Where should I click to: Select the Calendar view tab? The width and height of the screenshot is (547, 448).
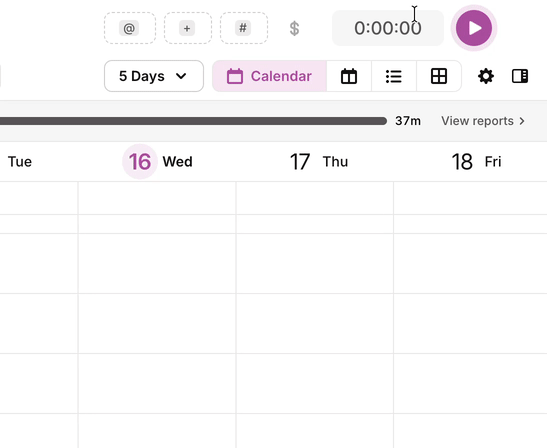pyautogui.click(x=269, y=76)
